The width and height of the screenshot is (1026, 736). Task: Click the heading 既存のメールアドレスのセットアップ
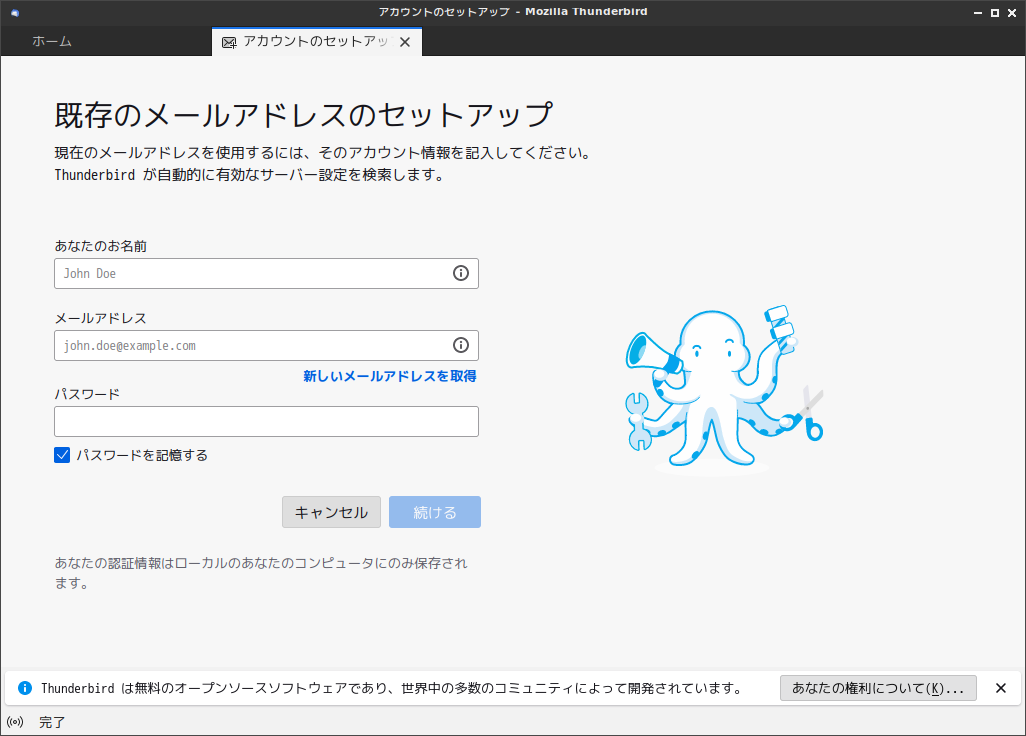tap(304, 115)
